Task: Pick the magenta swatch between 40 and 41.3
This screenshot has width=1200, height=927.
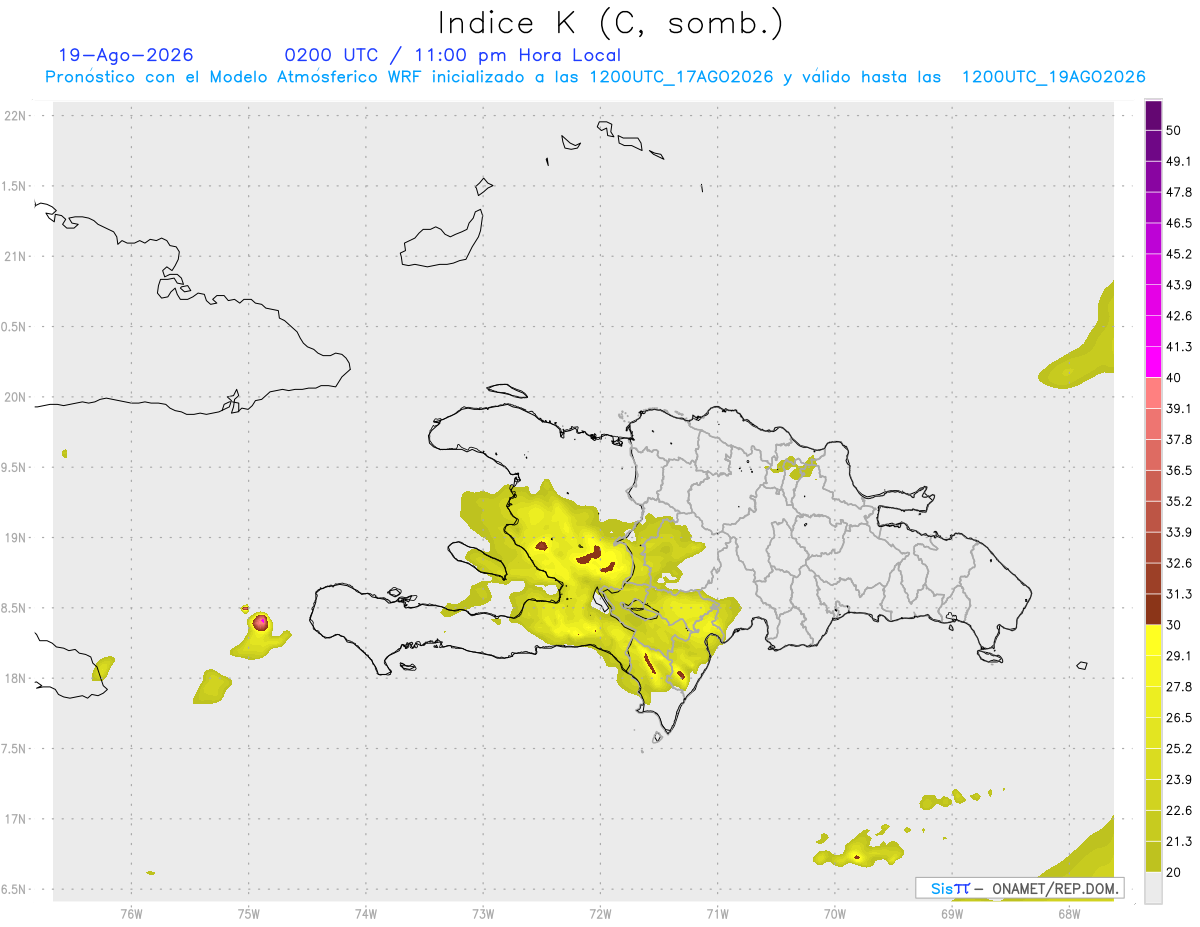Action: pos(1153,362)
